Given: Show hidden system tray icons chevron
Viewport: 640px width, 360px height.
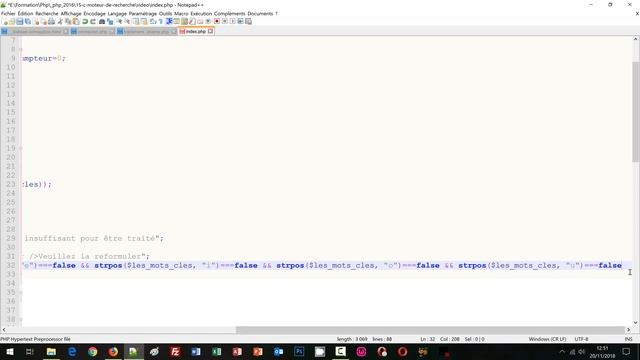Looking at the screenshot, I should [562, 351].
